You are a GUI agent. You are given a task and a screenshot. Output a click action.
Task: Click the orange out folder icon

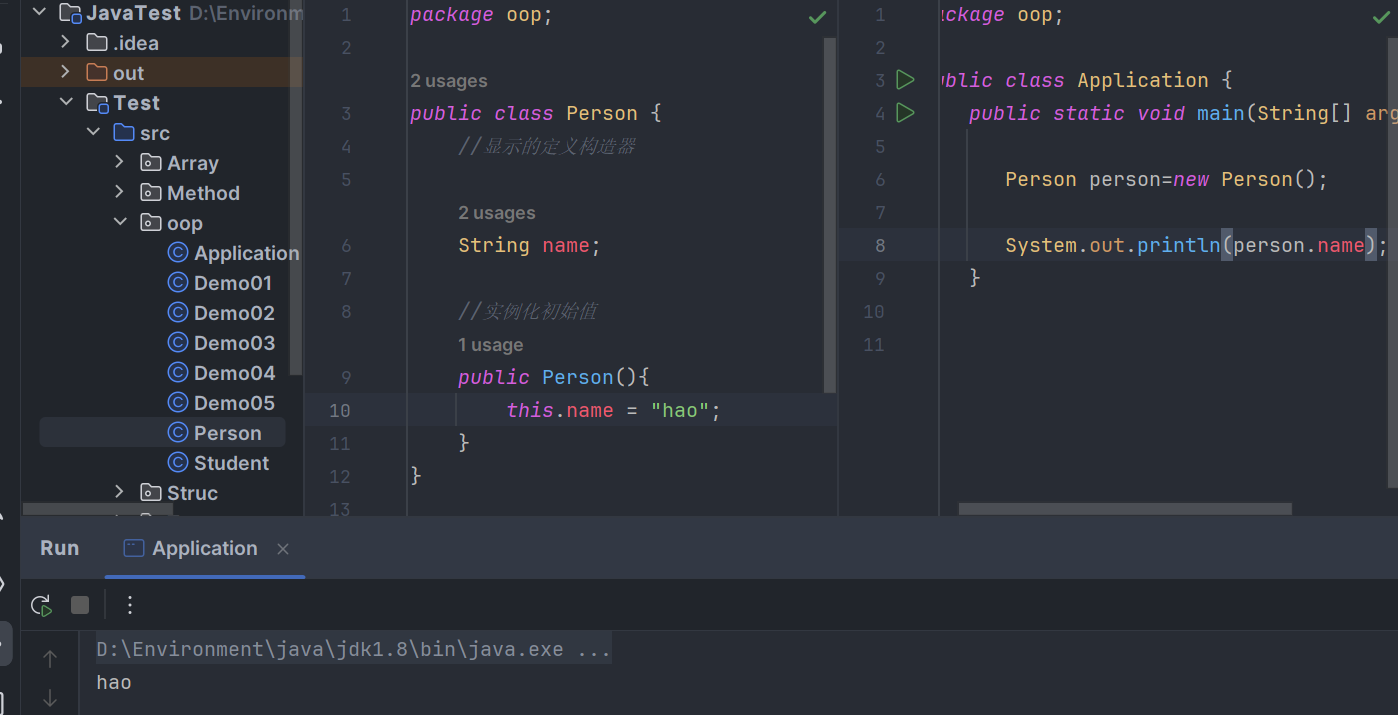[97, 73]
